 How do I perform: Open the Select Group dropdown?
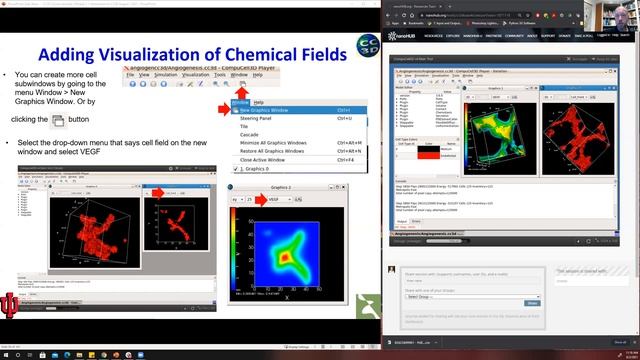coord(473,297)
